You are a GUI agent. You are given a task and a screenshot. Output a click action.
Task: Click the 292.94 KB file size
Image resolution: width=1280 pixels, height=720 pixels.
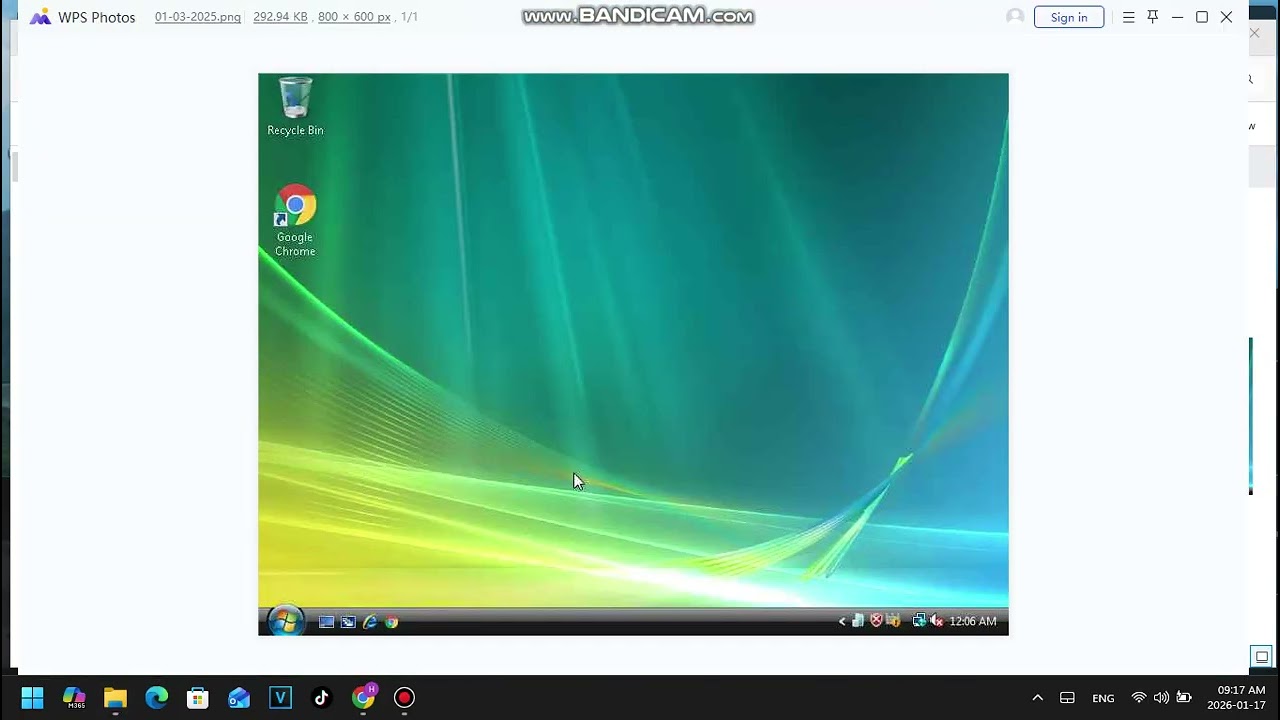pos(280,17)
